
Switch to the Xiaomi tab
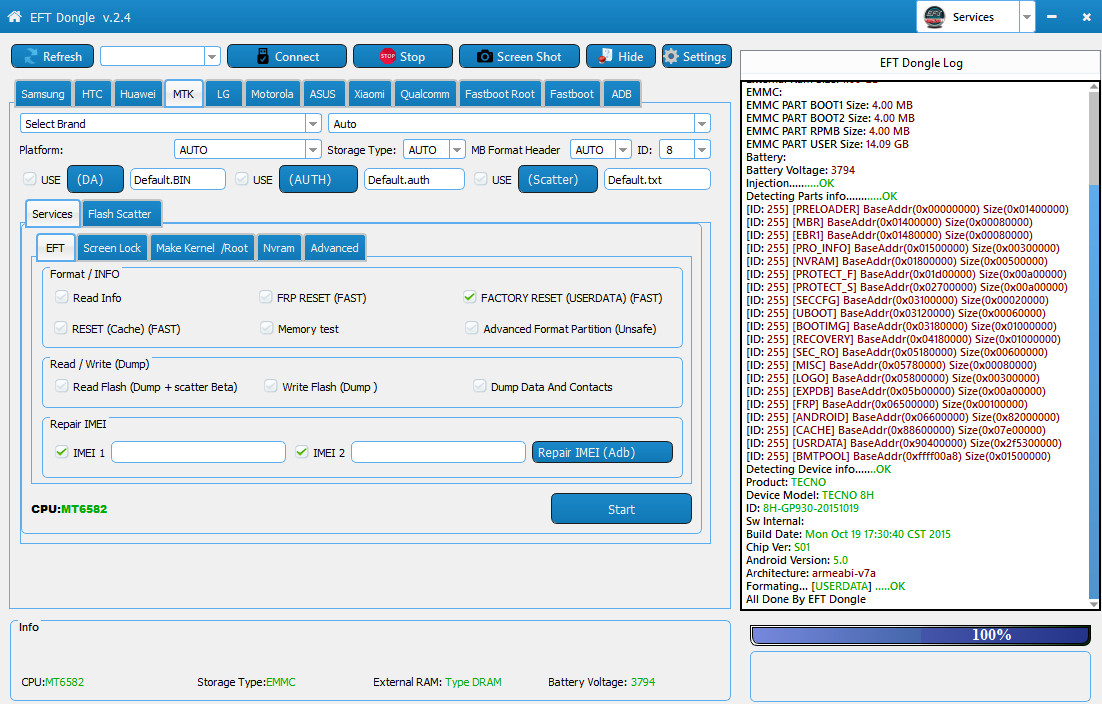tap(369, 93)
